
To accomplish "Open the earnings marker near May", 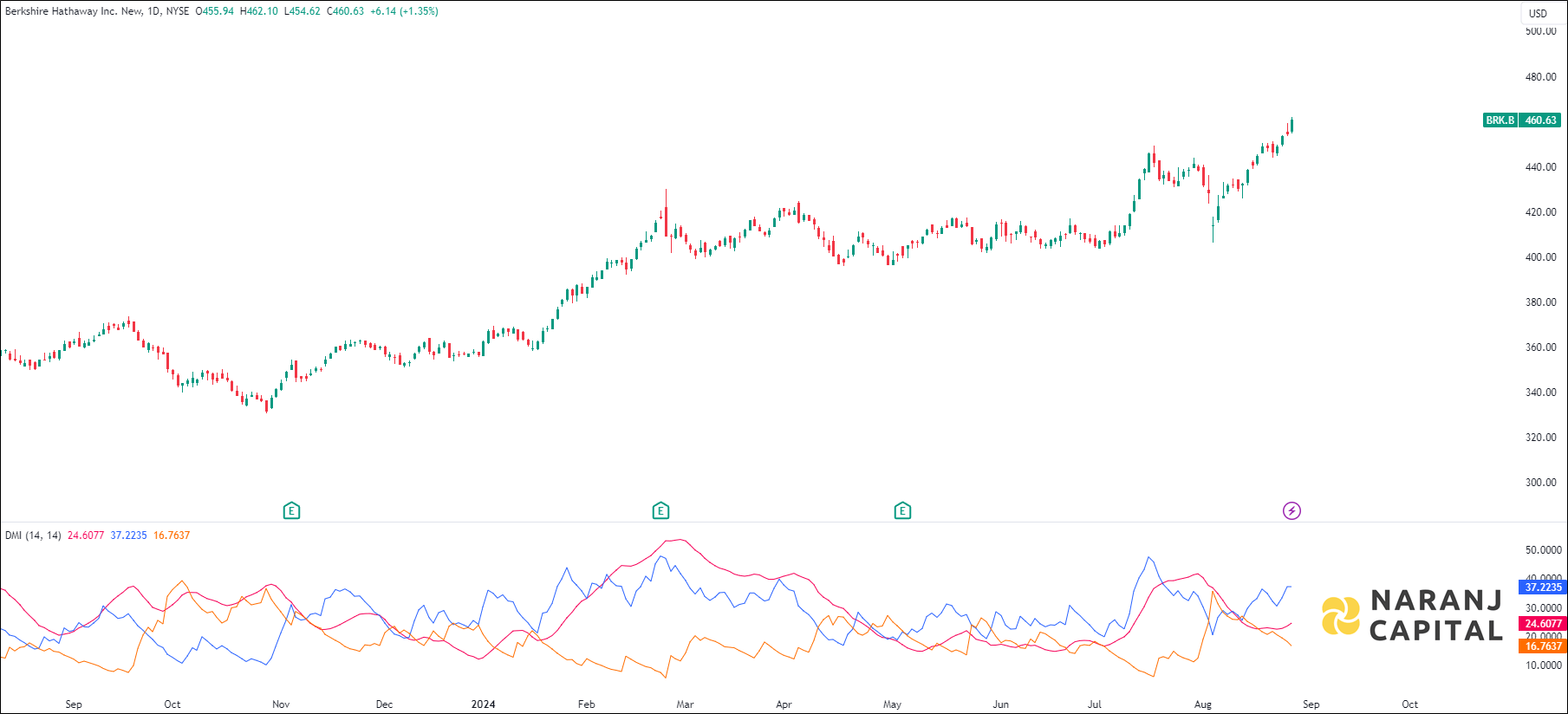I will [902, 511].
